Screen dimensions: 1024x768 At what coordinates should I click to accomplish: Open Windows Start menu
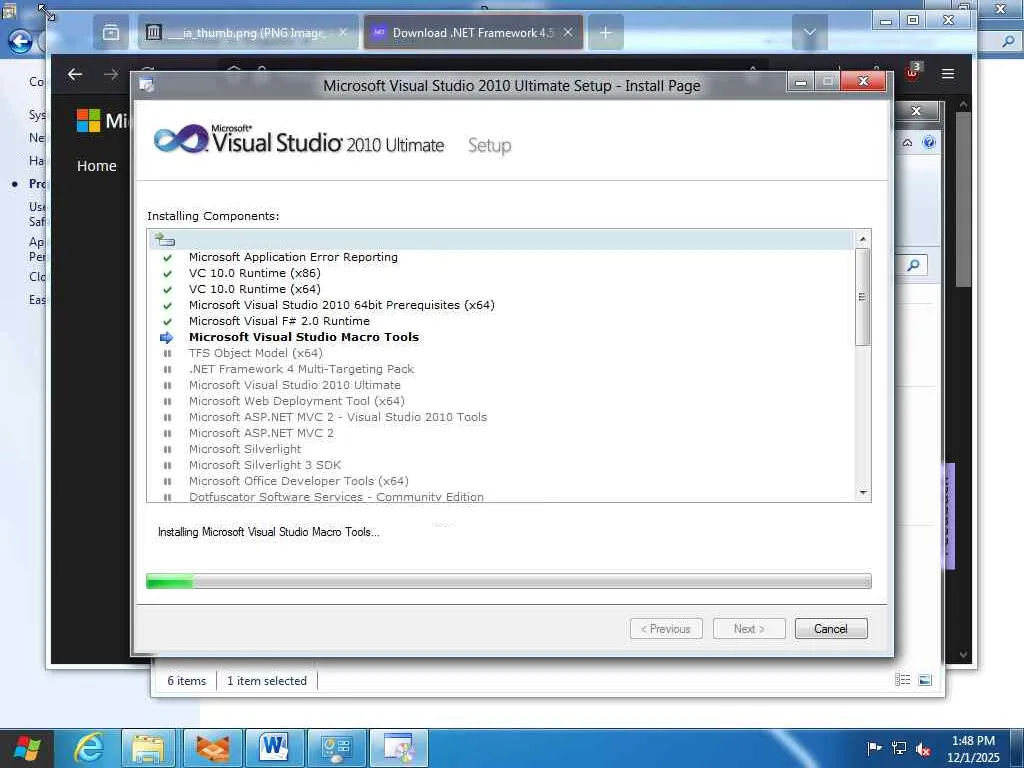coord(27,748)
